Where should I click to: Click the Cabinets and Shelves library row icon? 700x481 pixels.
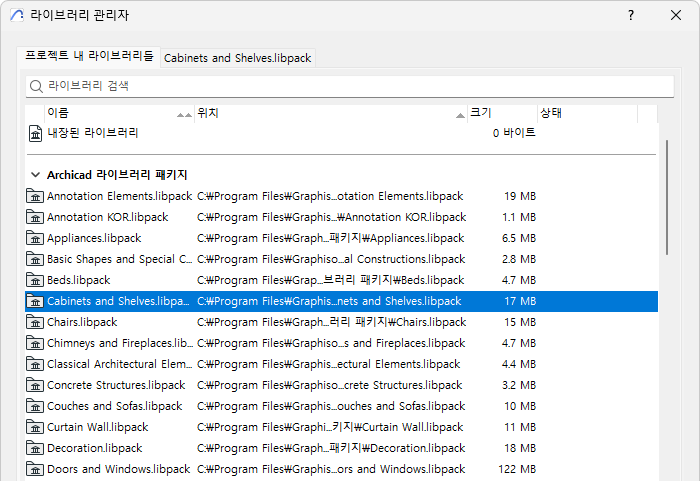35,301
